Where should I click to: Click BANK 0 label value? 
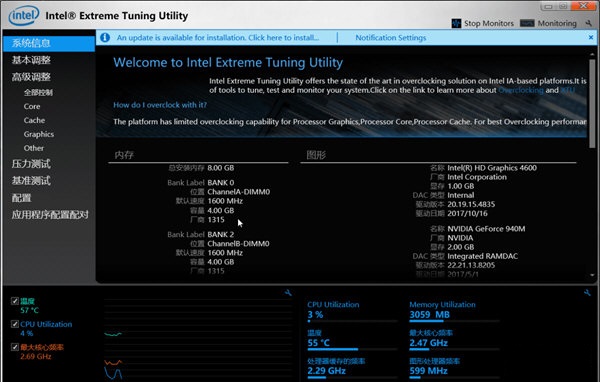221,183
